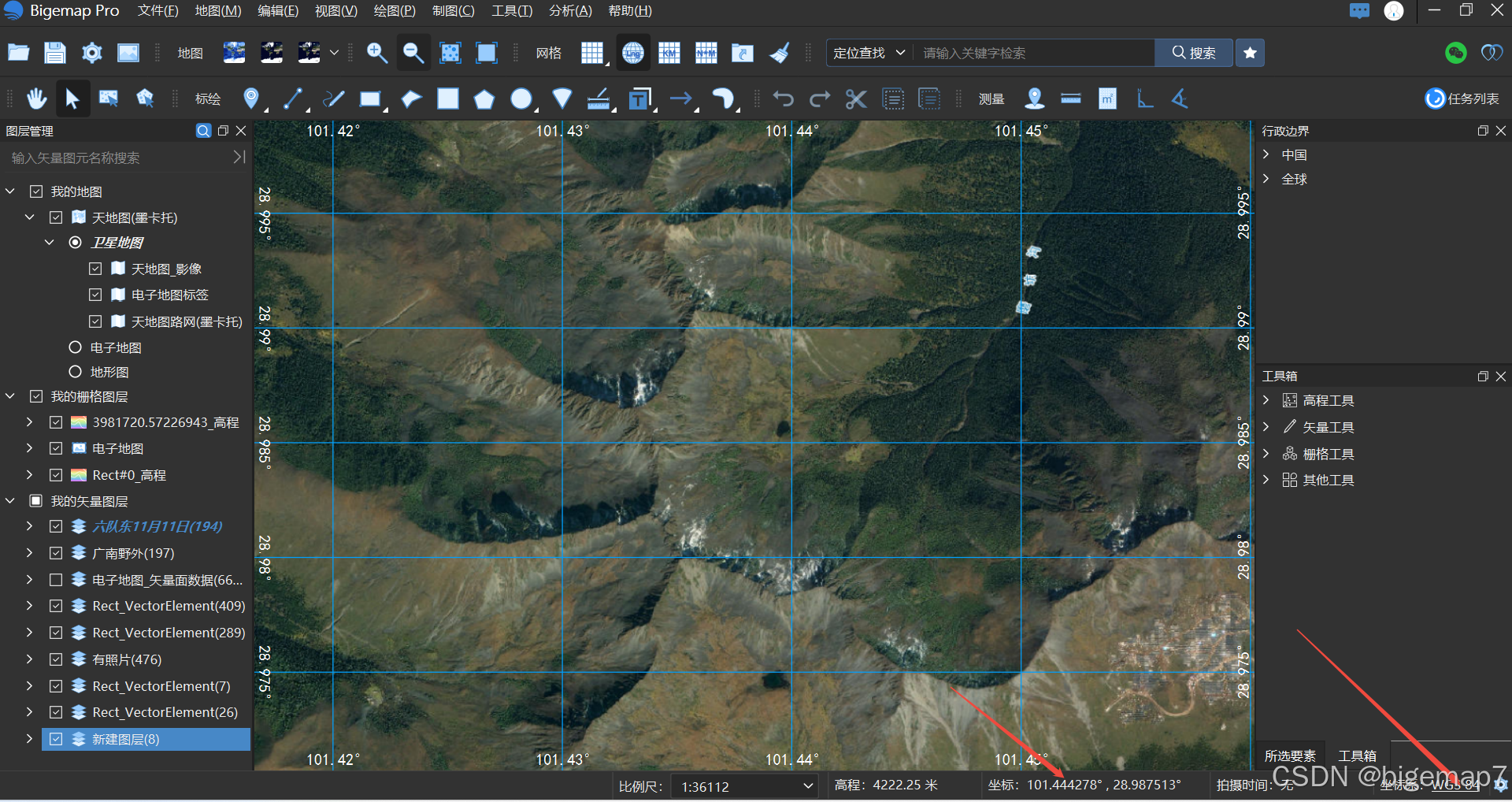
Task: Click the 地图 toolbar label
Action: [190, 53]
